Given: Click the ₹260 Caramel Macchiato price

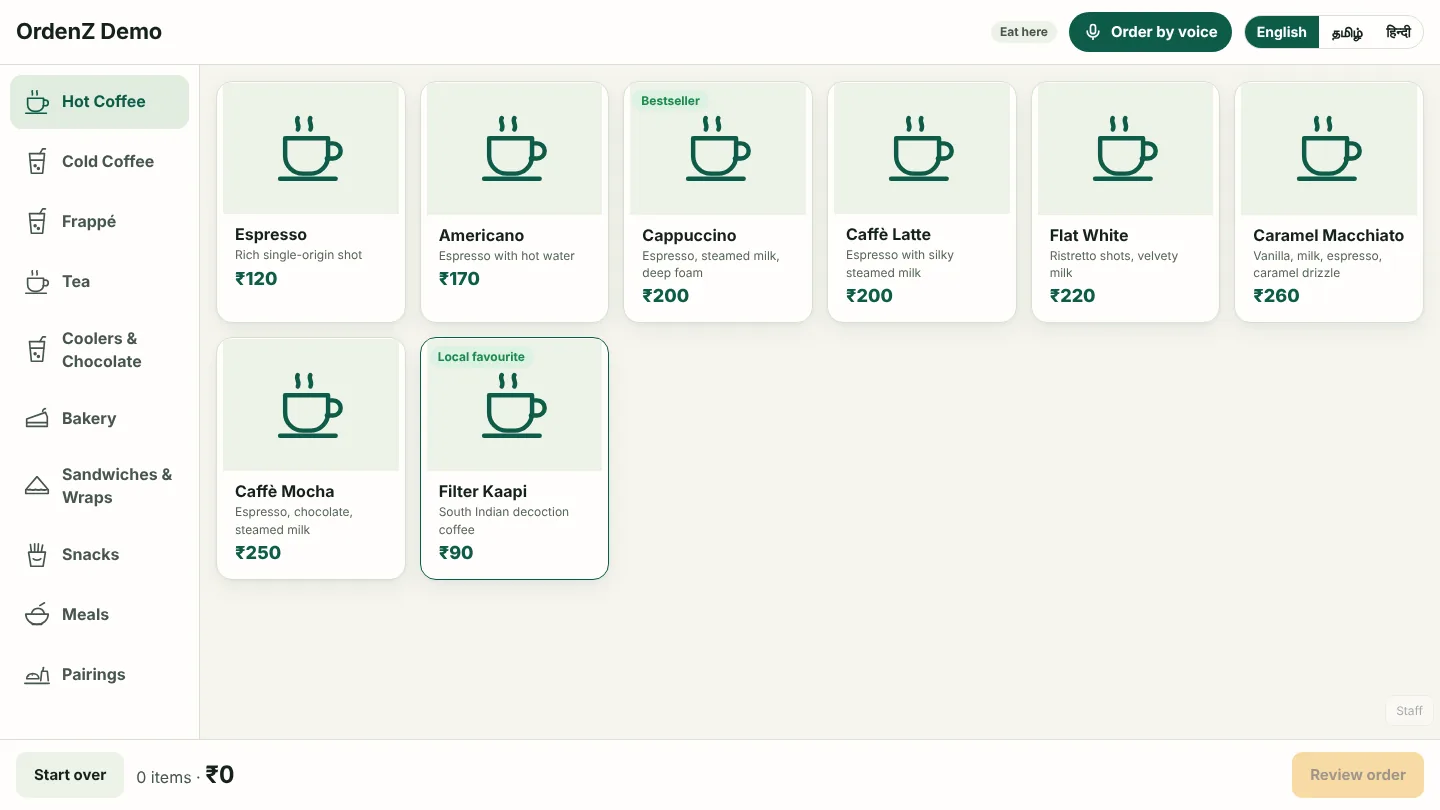Looking at the screenshot, I should [x=1276, y=296].
